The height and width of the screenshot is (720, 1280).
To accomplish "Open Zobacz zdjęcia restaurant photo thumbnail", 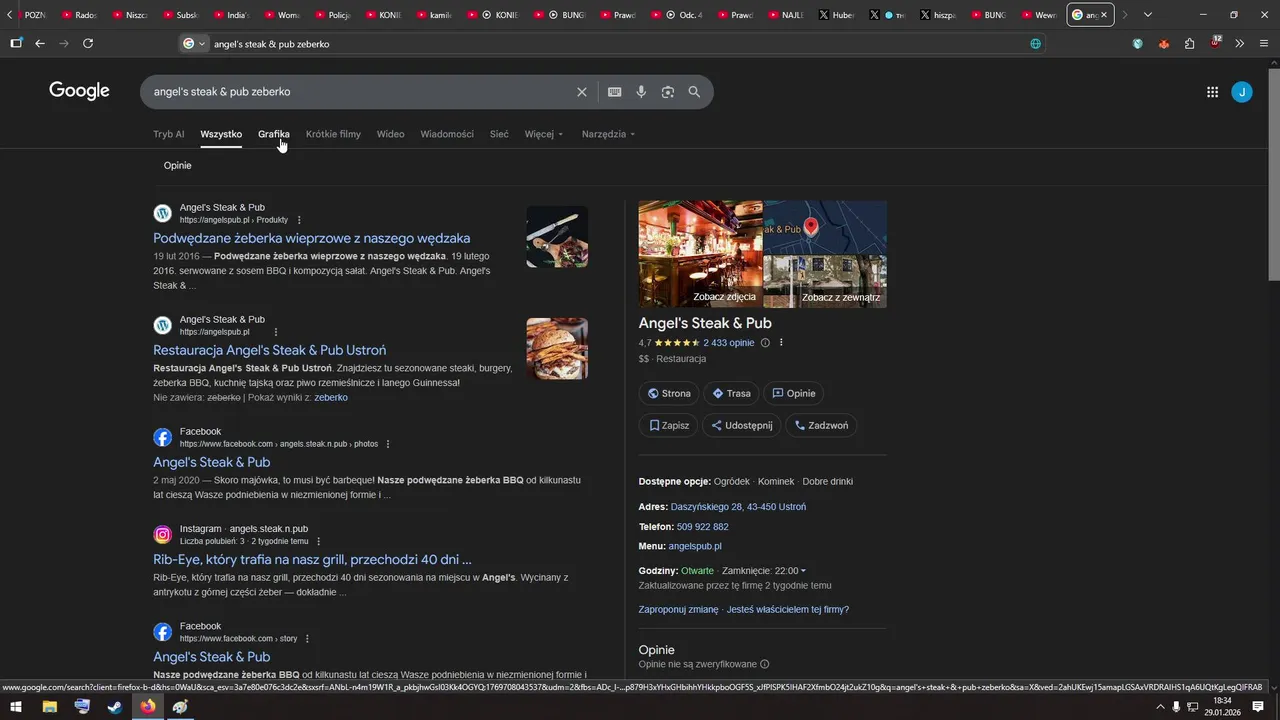I will (700, 254).
